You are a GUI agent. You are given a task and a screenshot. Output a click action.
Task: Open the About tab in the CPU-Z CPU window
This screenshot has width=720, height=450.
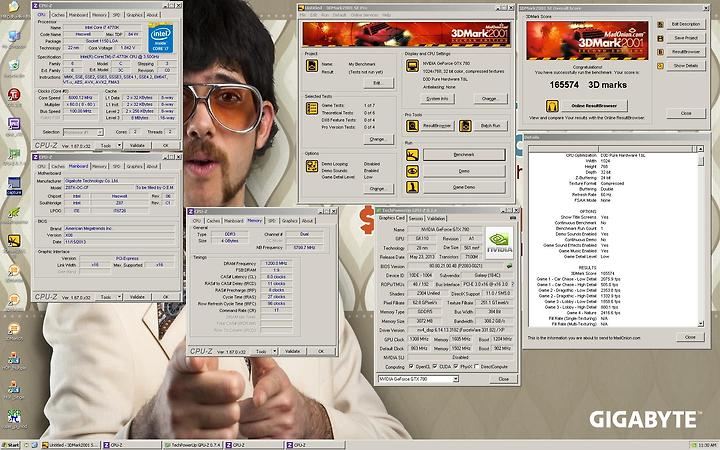152,15
